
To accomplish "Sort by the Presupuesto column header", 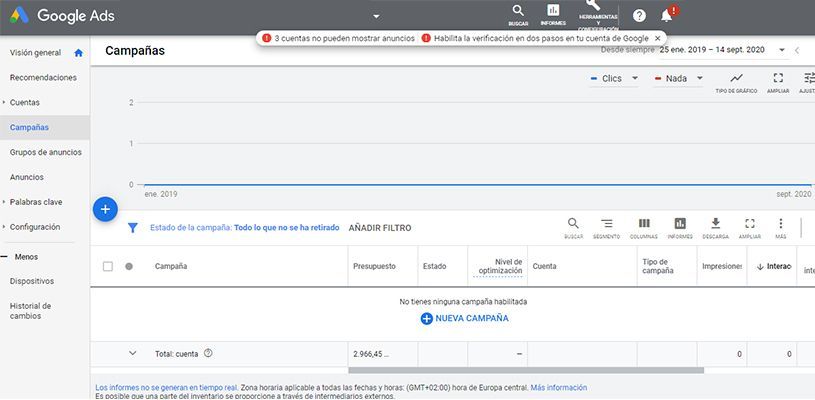I will pyautogui.click(x=374, y=266).
